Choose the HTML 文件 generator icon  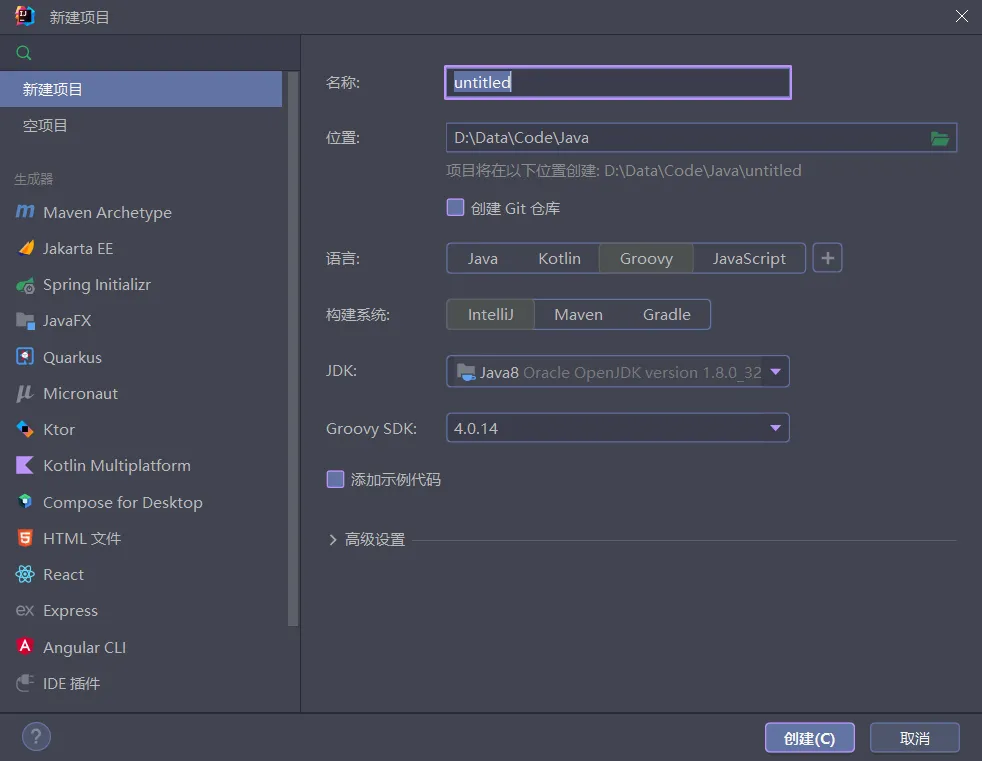point(25,538)
